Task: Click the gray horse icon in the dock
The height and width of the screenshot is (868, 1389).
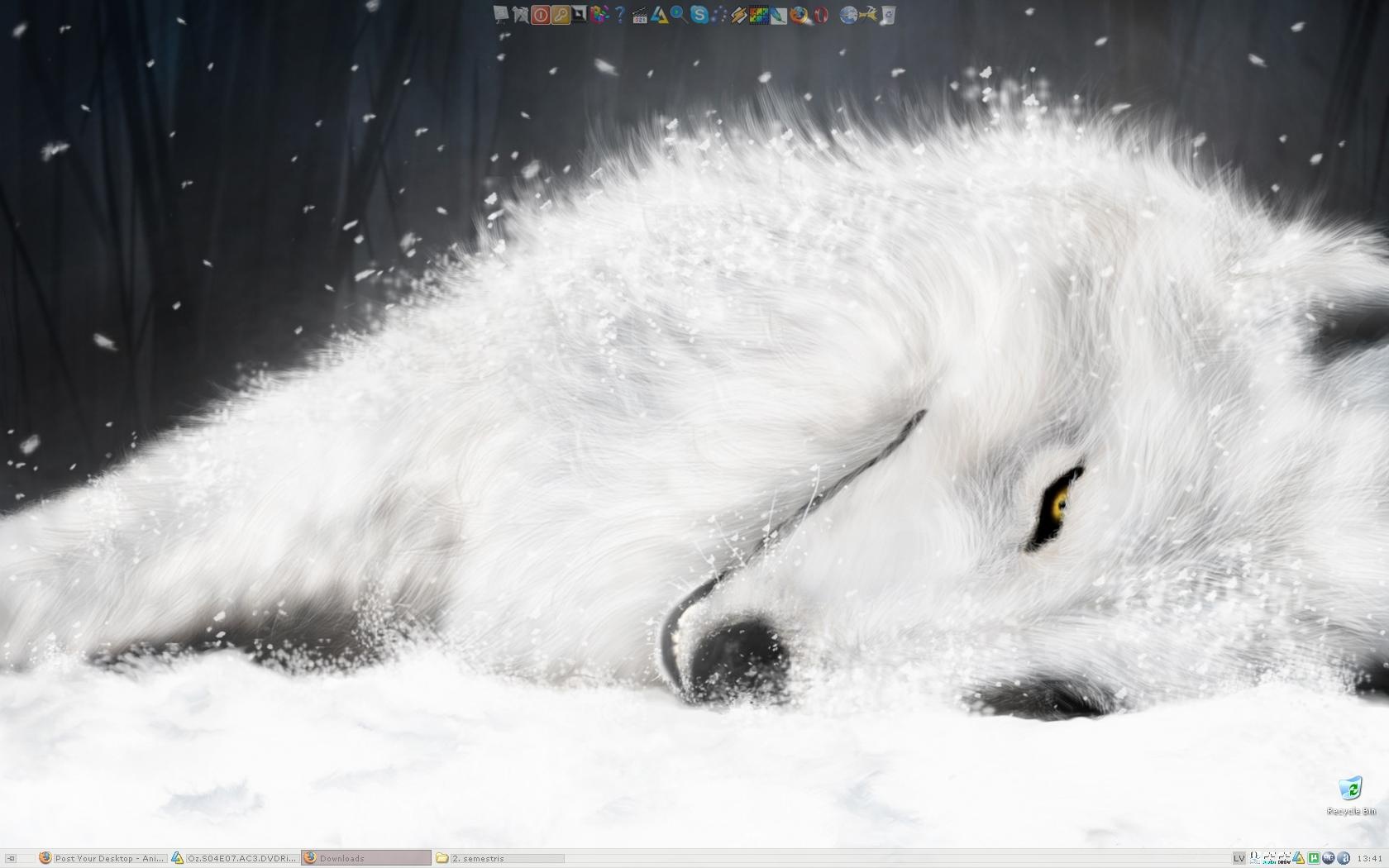Action: tap(520, 15)
